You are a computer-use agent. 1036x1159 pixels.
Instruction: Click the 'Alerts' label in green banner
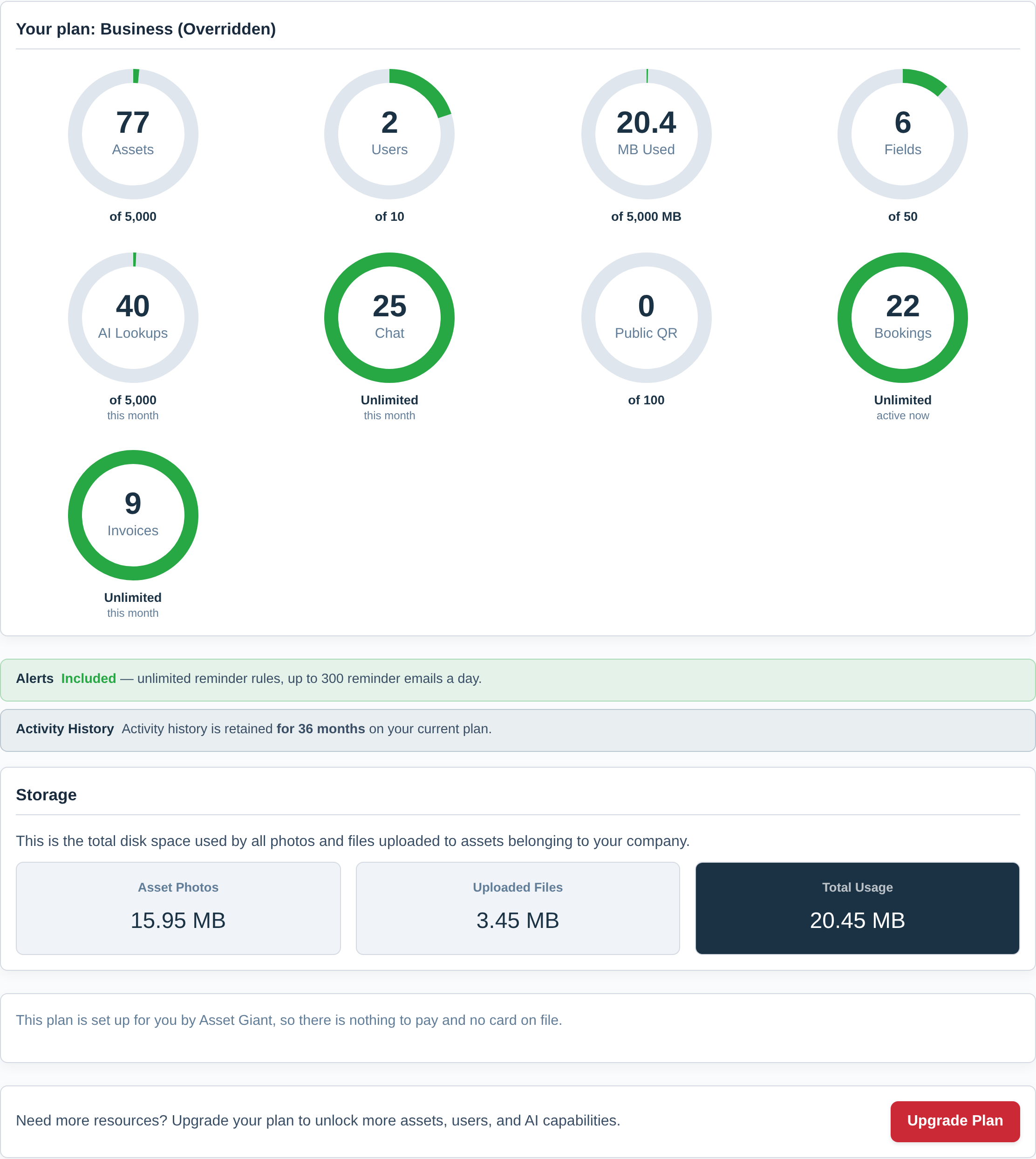tap(35, 679)
